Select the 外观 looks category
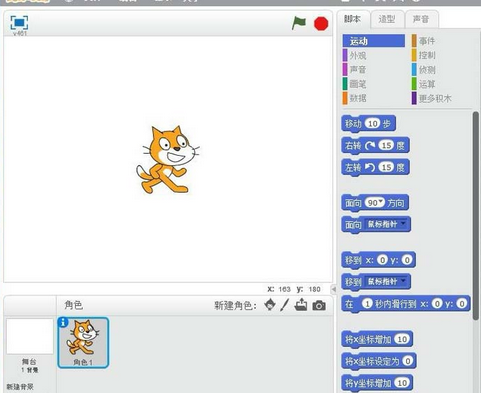 pyautogui.click(x=355, y=55)
